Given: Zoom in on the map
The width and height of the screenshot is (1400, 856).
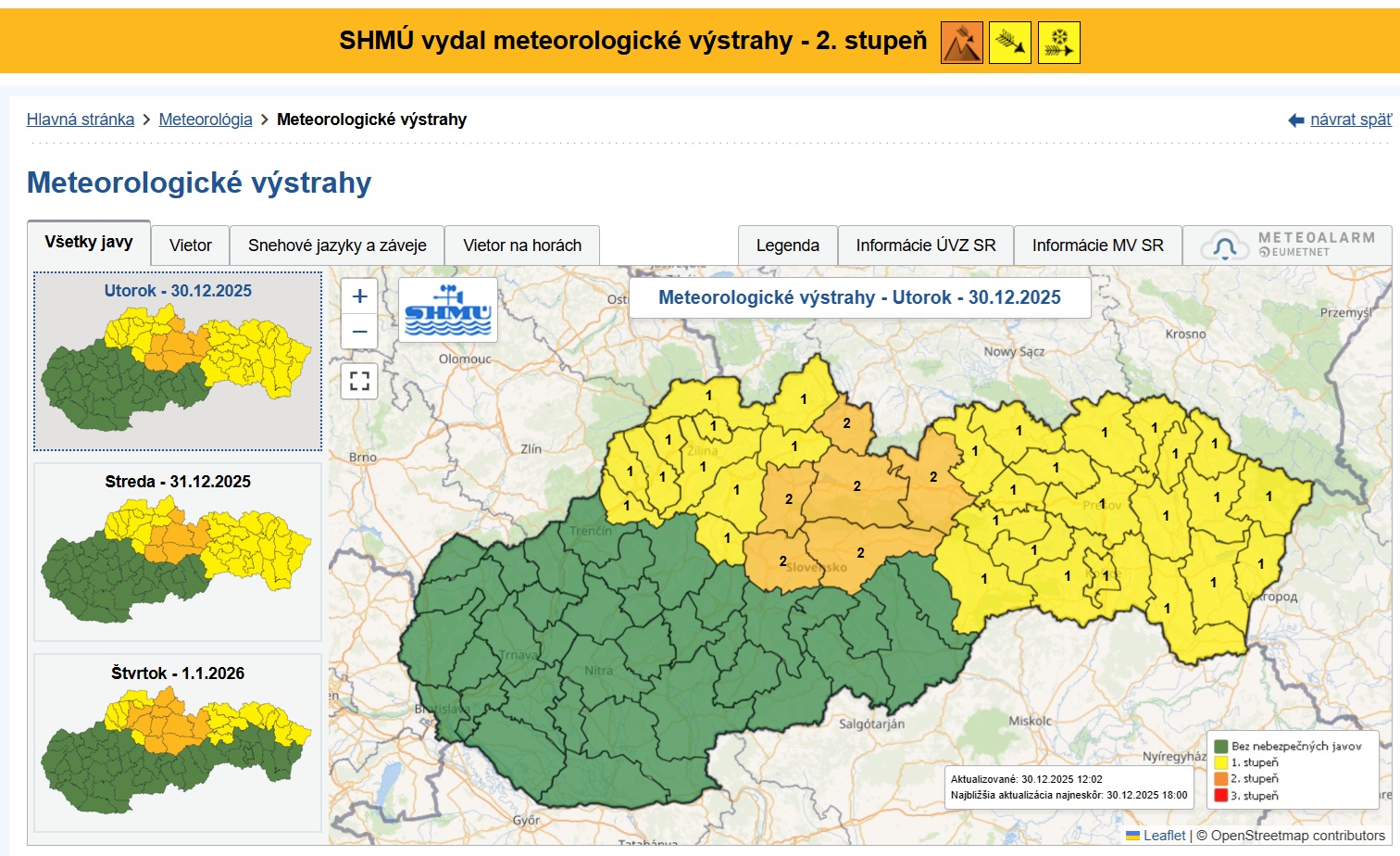Looking at the screenshot, I should [x=359, y=296].
